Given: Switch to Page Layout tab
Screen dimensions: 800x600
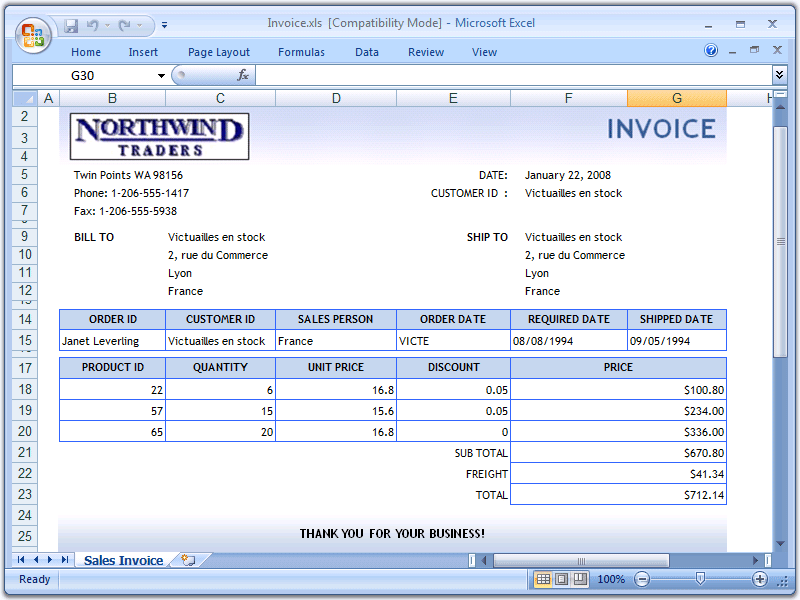Looking at the screenshot, I should [219, 52].
